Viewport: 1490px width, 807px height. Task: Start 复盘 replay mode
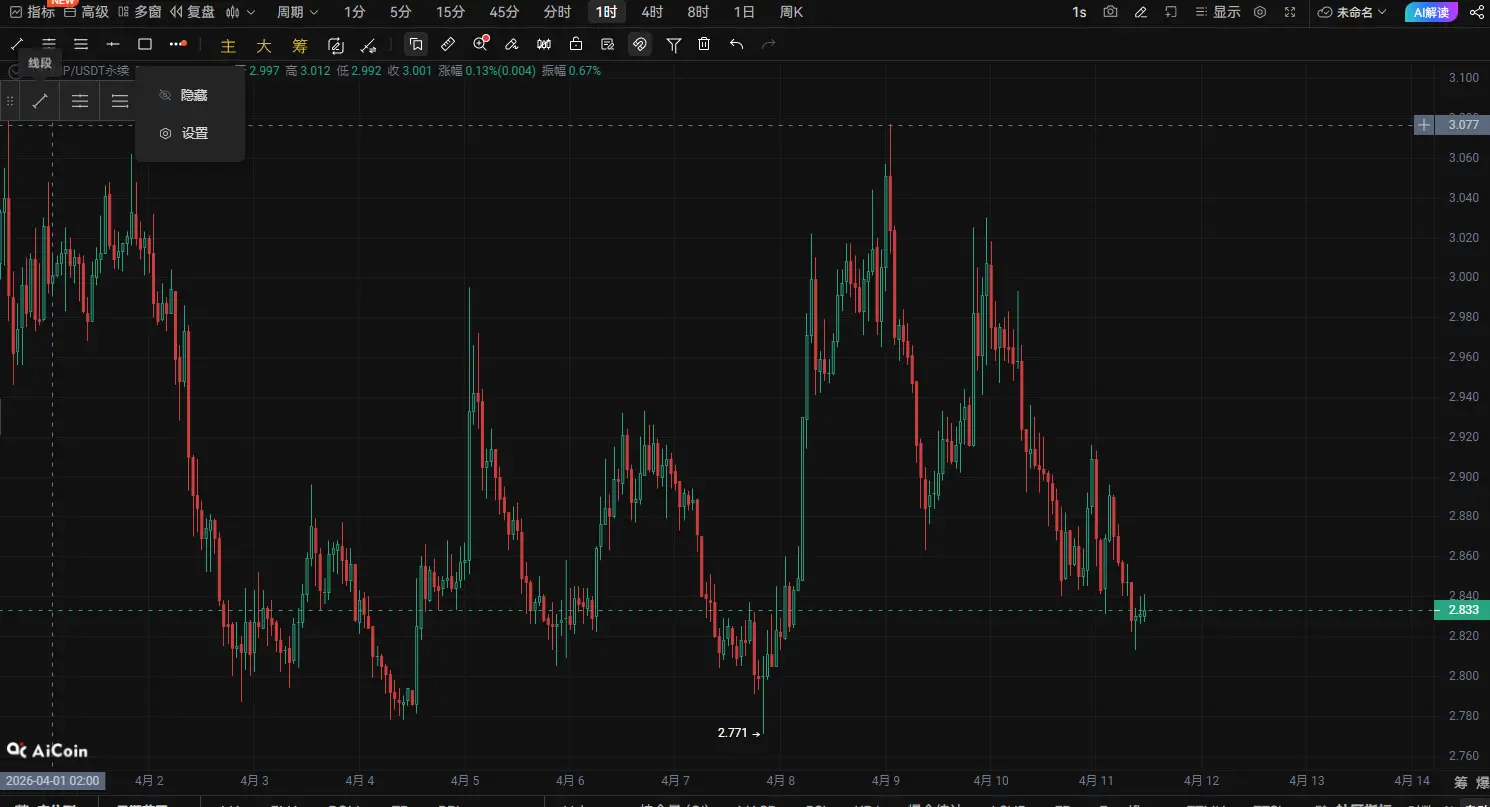[x=192, y=12]
